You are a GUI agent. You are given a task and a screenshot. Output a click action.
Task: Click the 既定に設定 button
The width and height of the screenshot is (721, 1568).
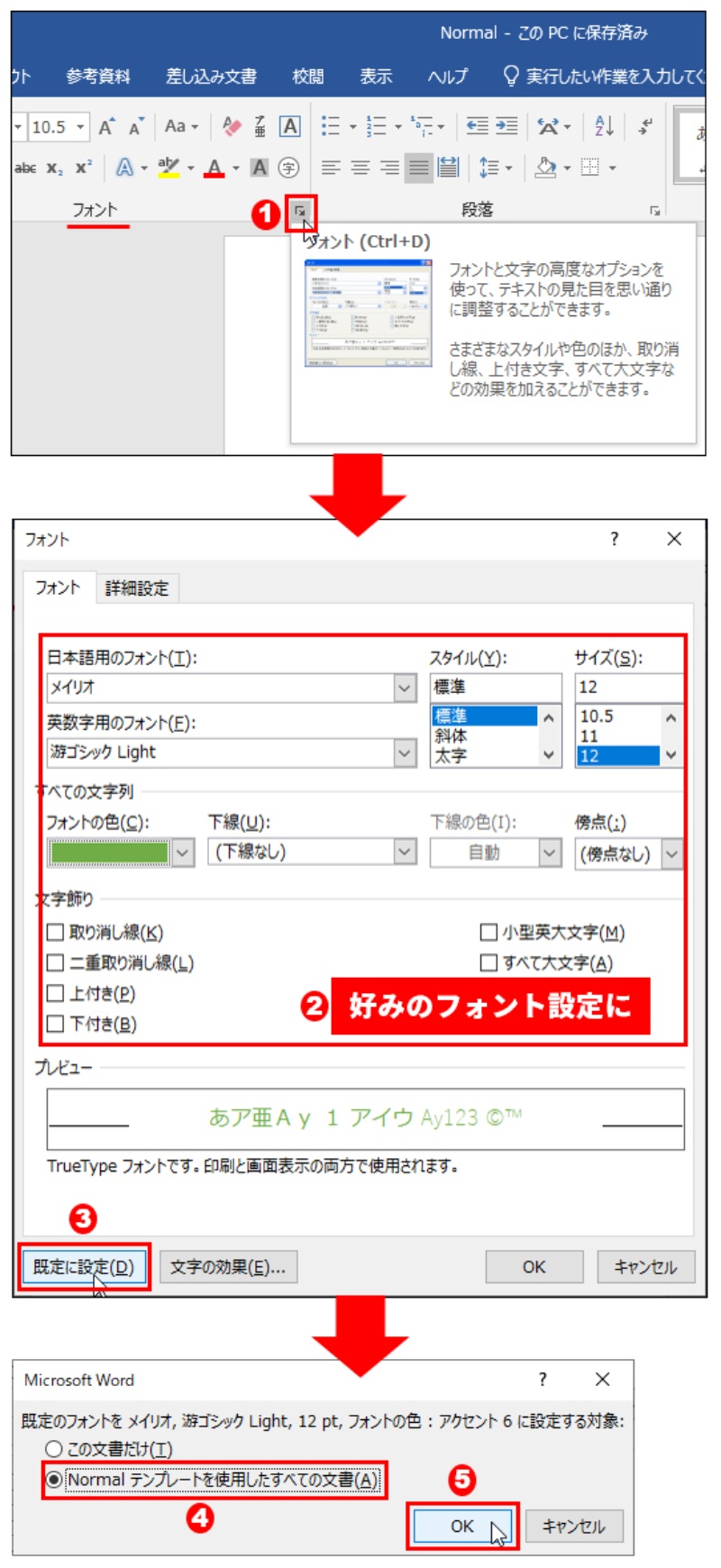84,1267
